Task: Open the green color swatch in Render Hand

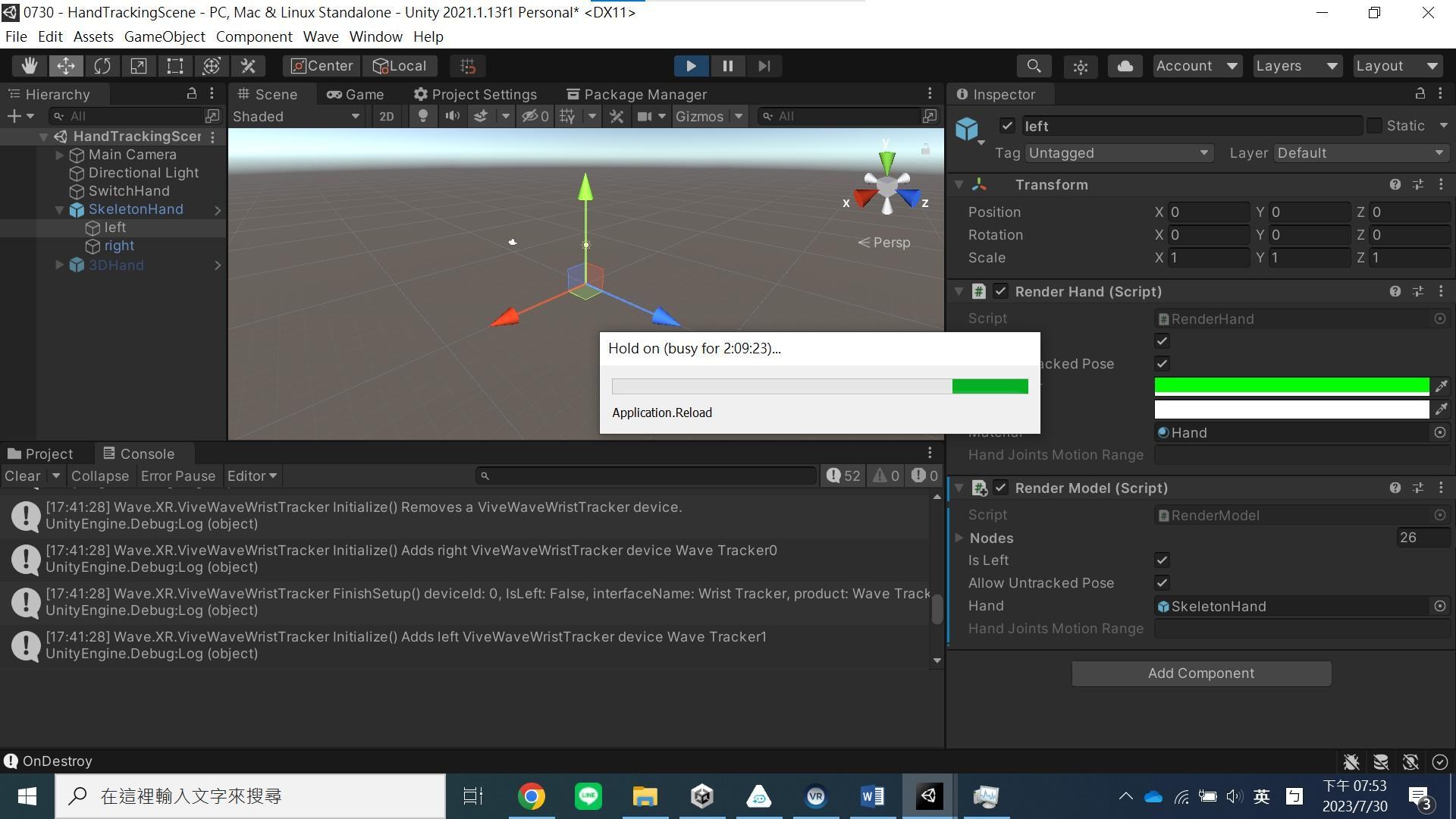Action: pyautogui.click(x=1289, y=386)
